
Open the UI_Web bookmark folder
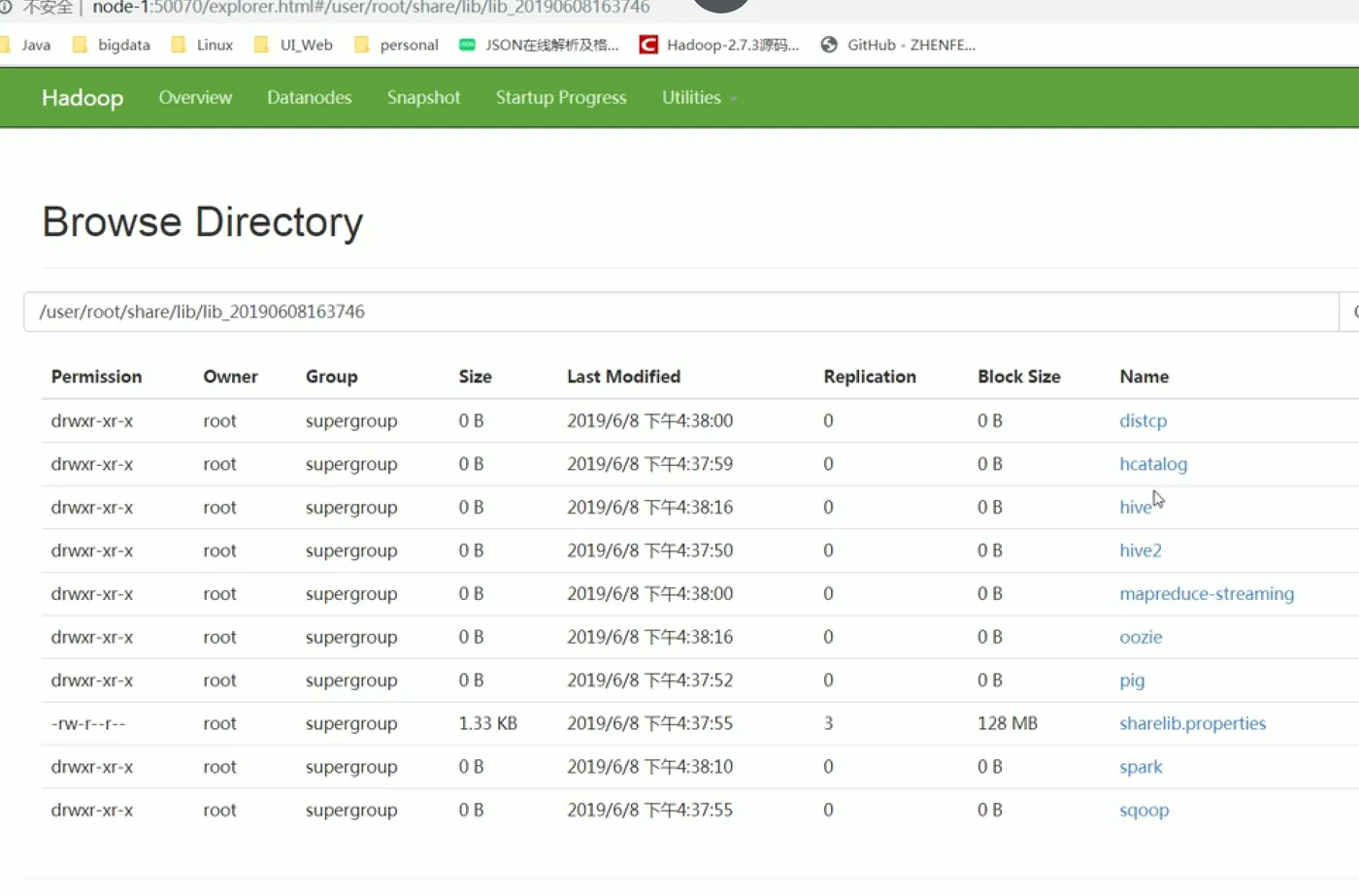[x=293, y=45]
